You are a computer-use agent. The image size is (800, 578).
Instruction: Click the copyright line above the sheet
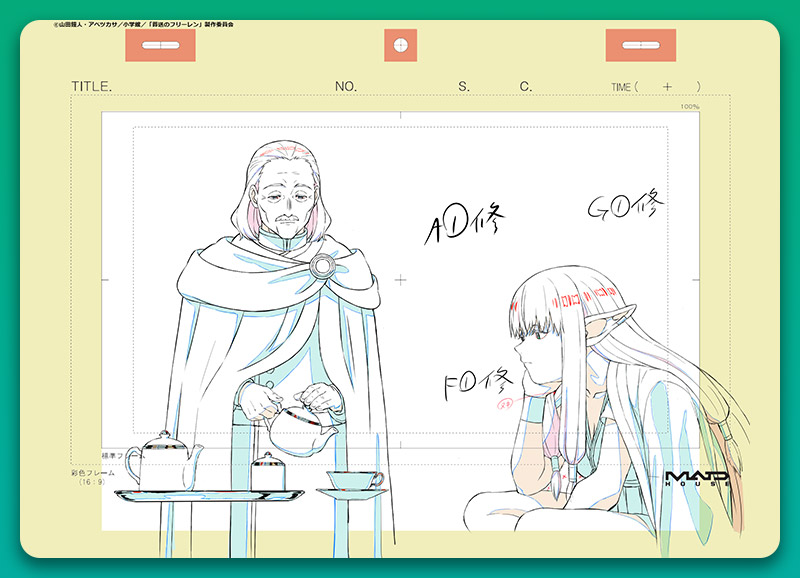point(143,24)
